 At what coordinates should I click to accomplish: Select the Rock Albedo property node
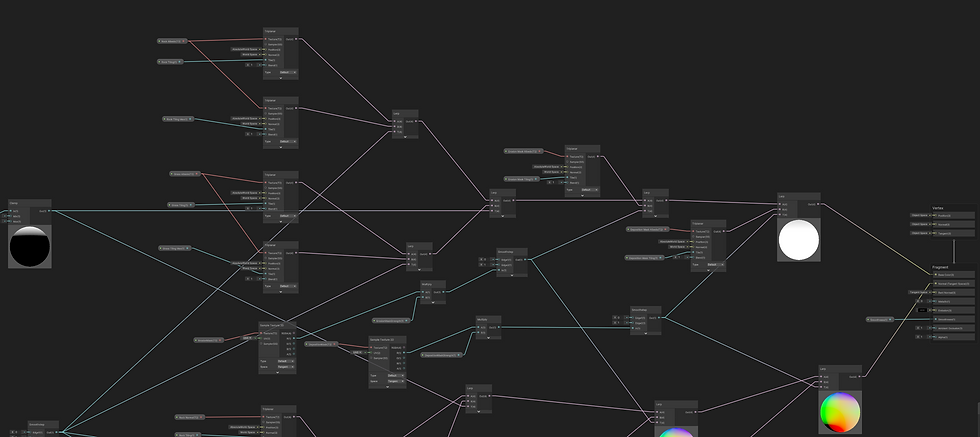pos(172,41)
